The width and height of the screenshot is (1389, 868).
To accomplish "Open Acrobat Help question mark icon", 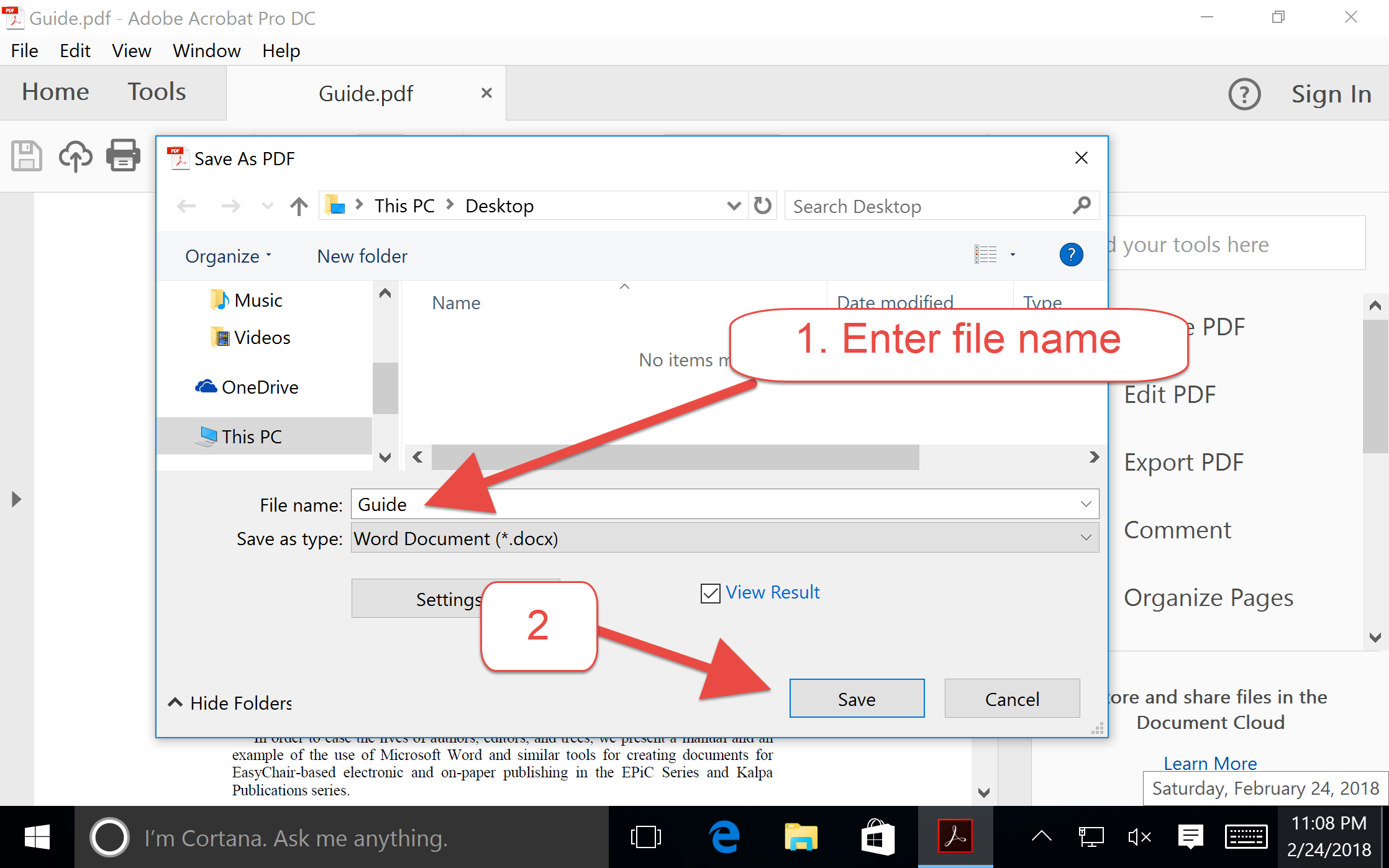I will 1244,94.
